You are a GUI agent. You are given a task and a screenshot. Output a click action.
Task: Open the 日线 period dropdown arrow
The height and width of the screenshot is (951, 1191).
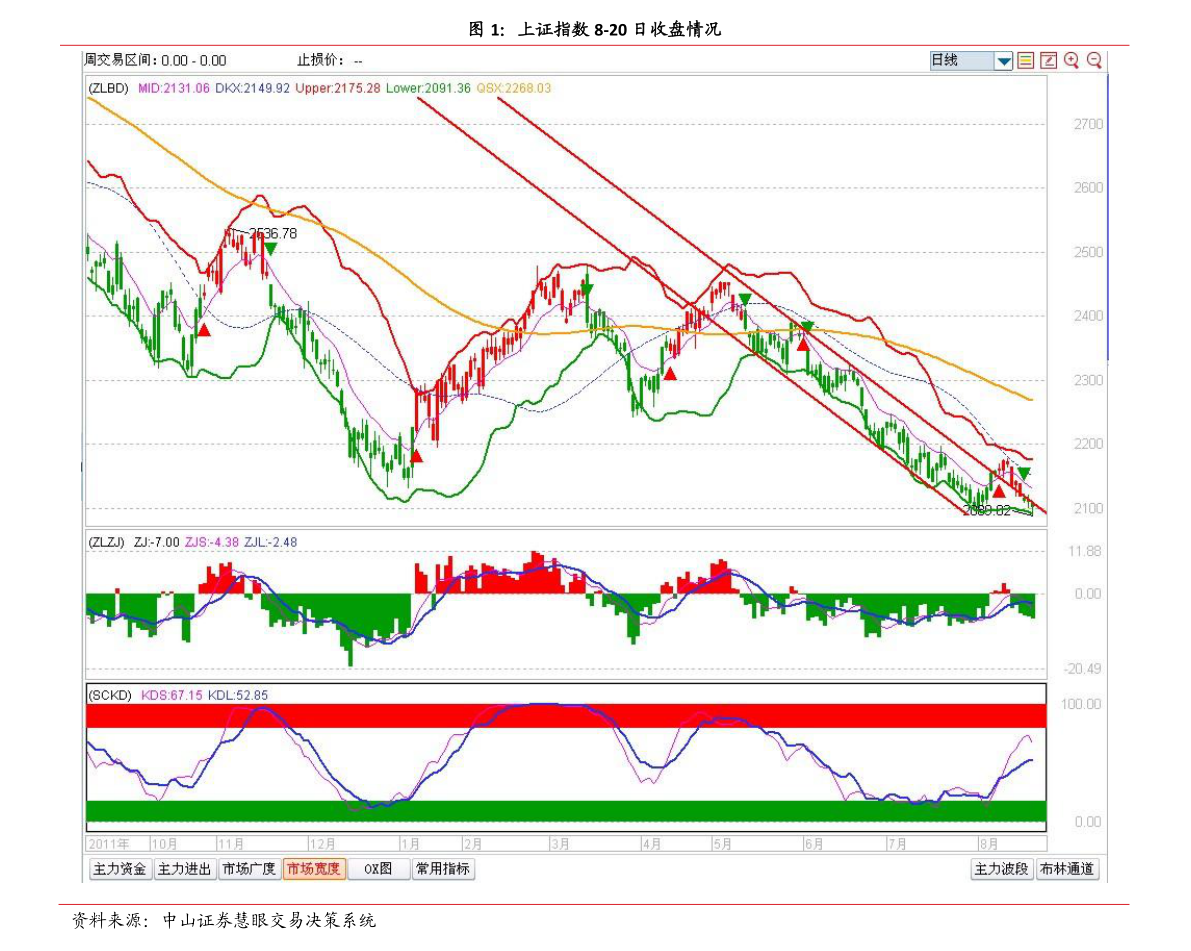pyautogui.click(x=1003, y=61)
